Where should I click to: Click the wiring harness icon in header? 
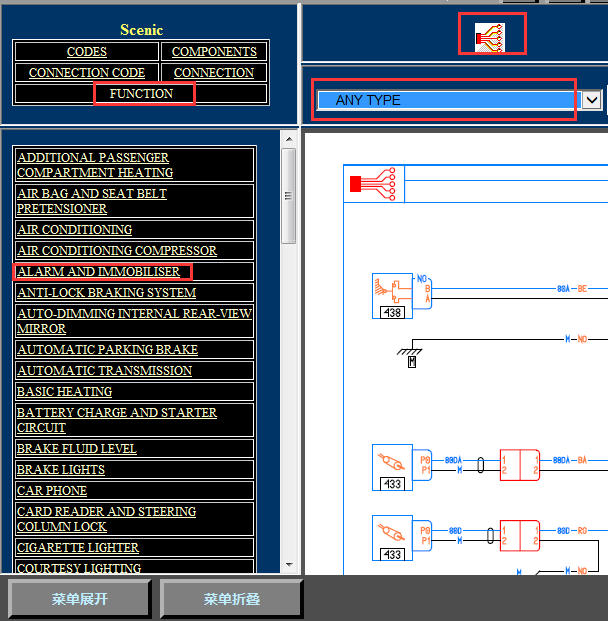(x=490, y=37)
